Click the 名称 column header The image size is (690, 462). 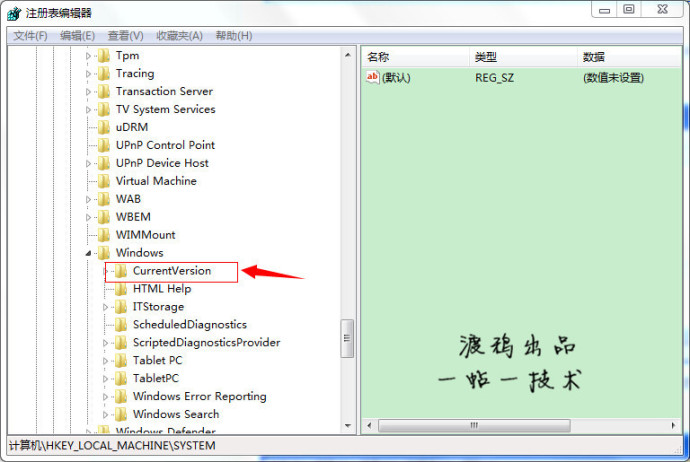tap(414, 57)
